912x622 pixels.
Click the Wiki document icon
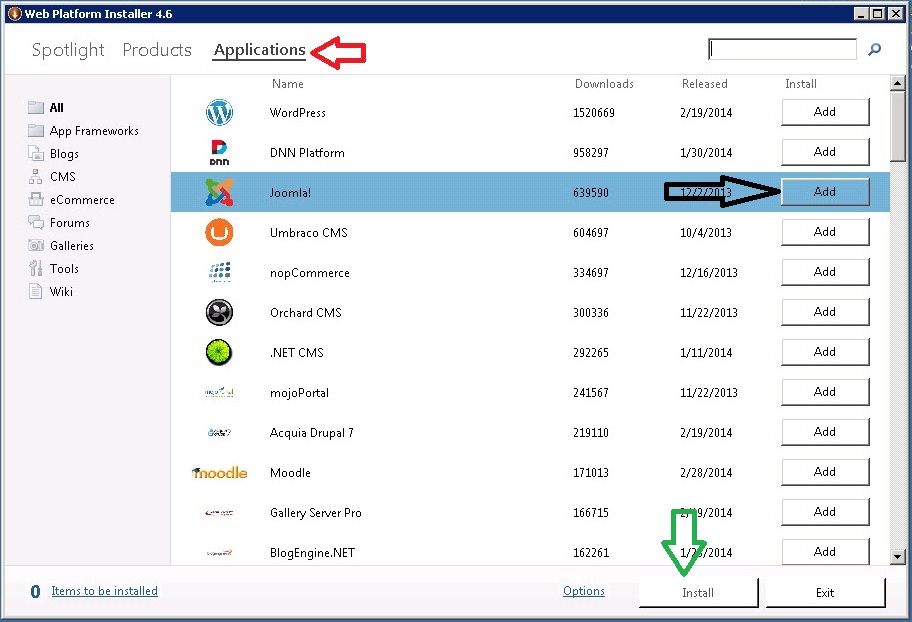pyautogui.click(x=36, y=292)
